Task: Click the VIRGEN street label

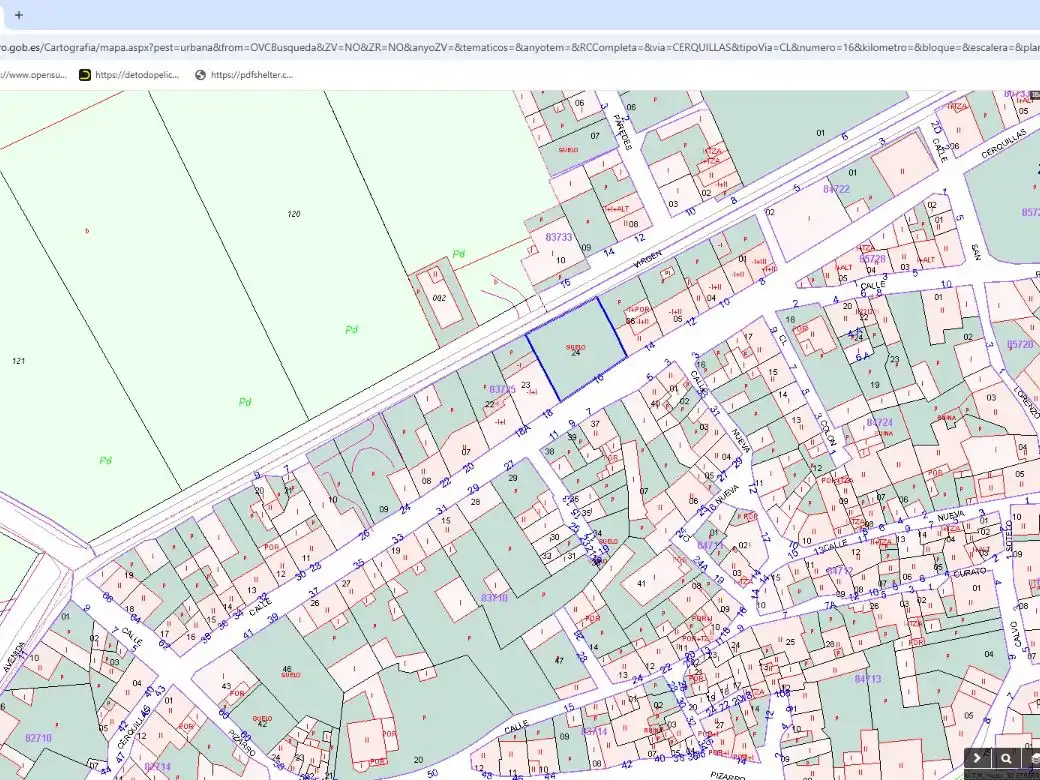Action: click(647, 259)
